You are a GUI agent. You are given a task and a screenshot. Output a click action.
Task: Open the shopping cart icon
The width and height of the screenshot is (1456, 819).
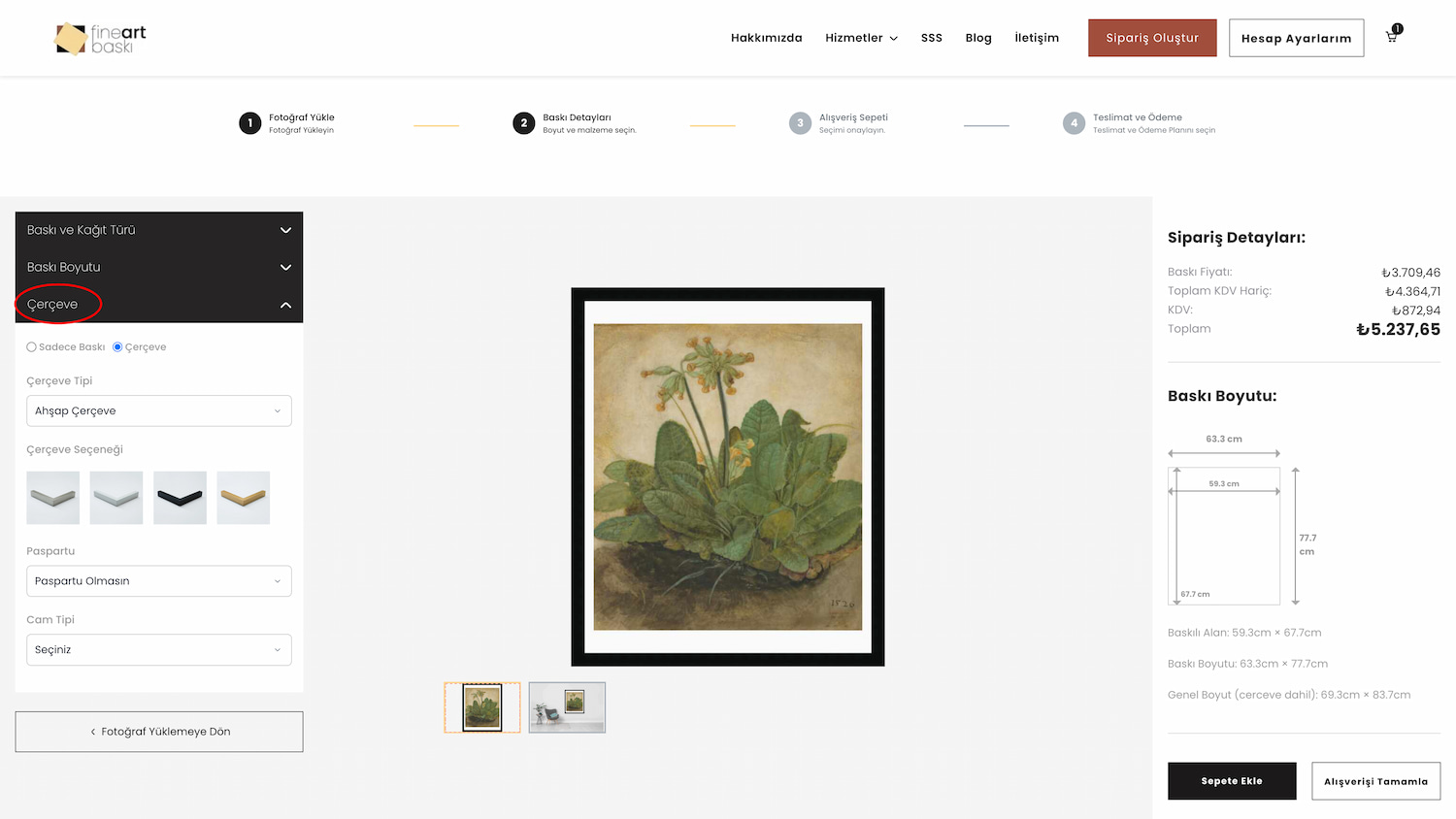pyautogui.click(x=1391, y=37)
